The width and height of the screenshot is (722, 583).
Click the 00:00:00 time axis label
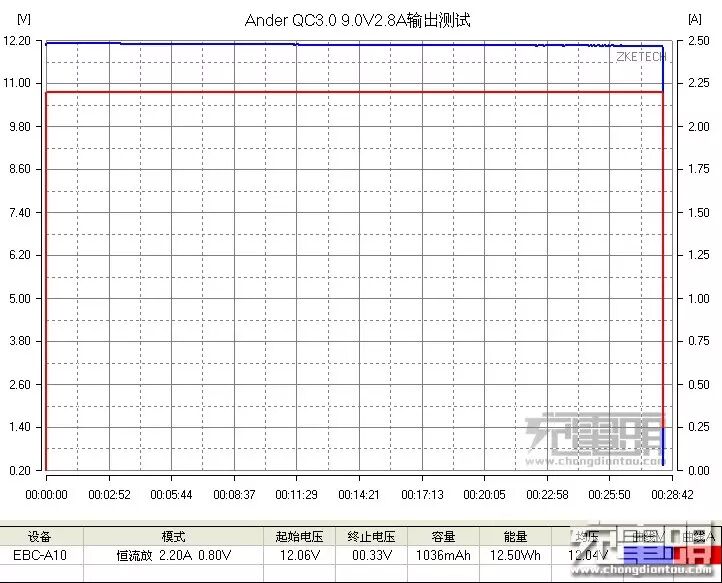[x=46, y=495]
